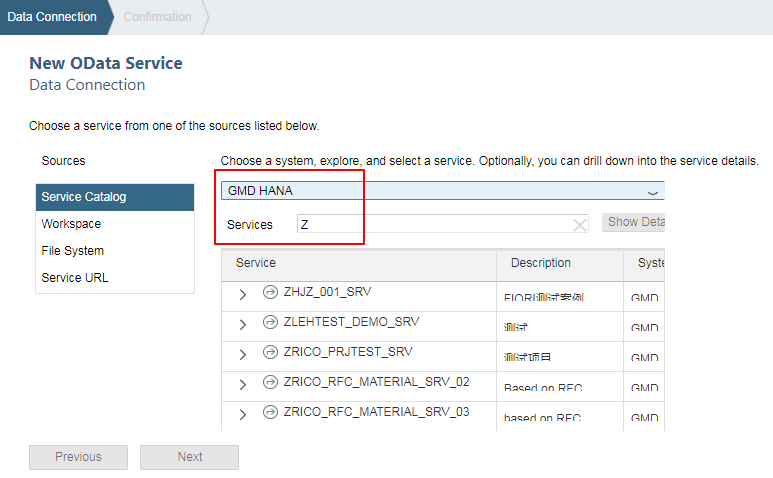Expand the ZRICO_PRJTEST_SRV service row

point(243,354)
